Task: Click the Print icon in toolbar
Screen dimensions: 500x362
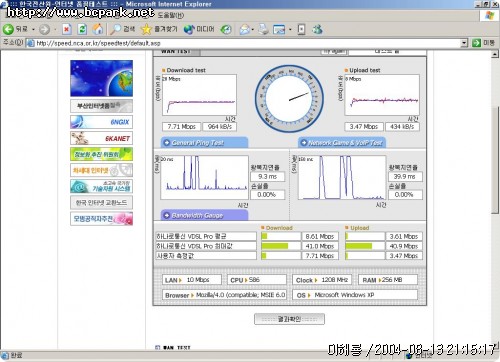Action: click(263, 29)
